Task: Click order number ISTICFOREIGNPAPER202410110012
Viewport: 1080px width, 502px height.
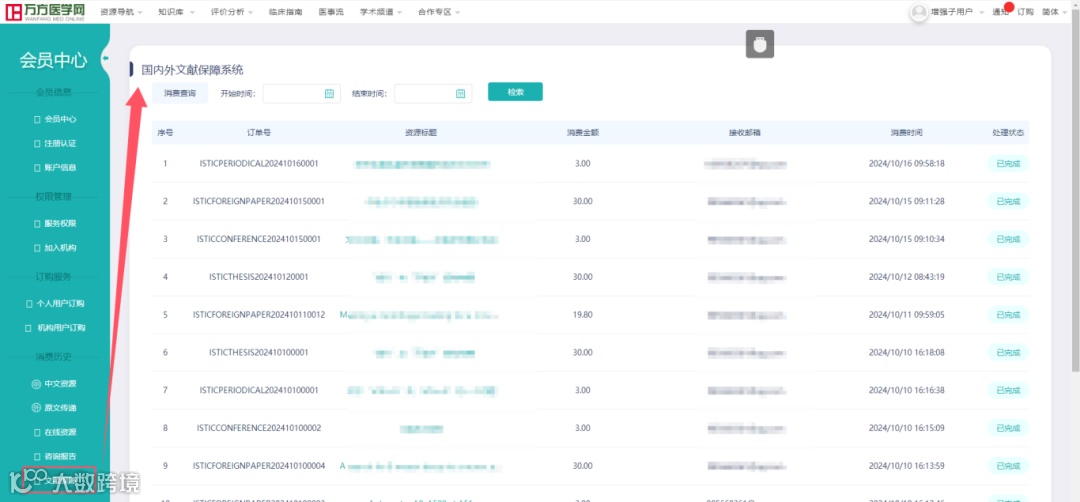Action: (x=259, y=315)
